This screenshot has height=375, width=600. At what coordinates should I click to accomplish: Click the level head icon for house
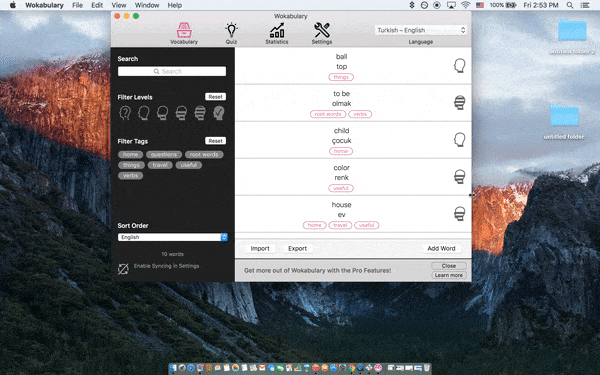(x=460, y=214)
